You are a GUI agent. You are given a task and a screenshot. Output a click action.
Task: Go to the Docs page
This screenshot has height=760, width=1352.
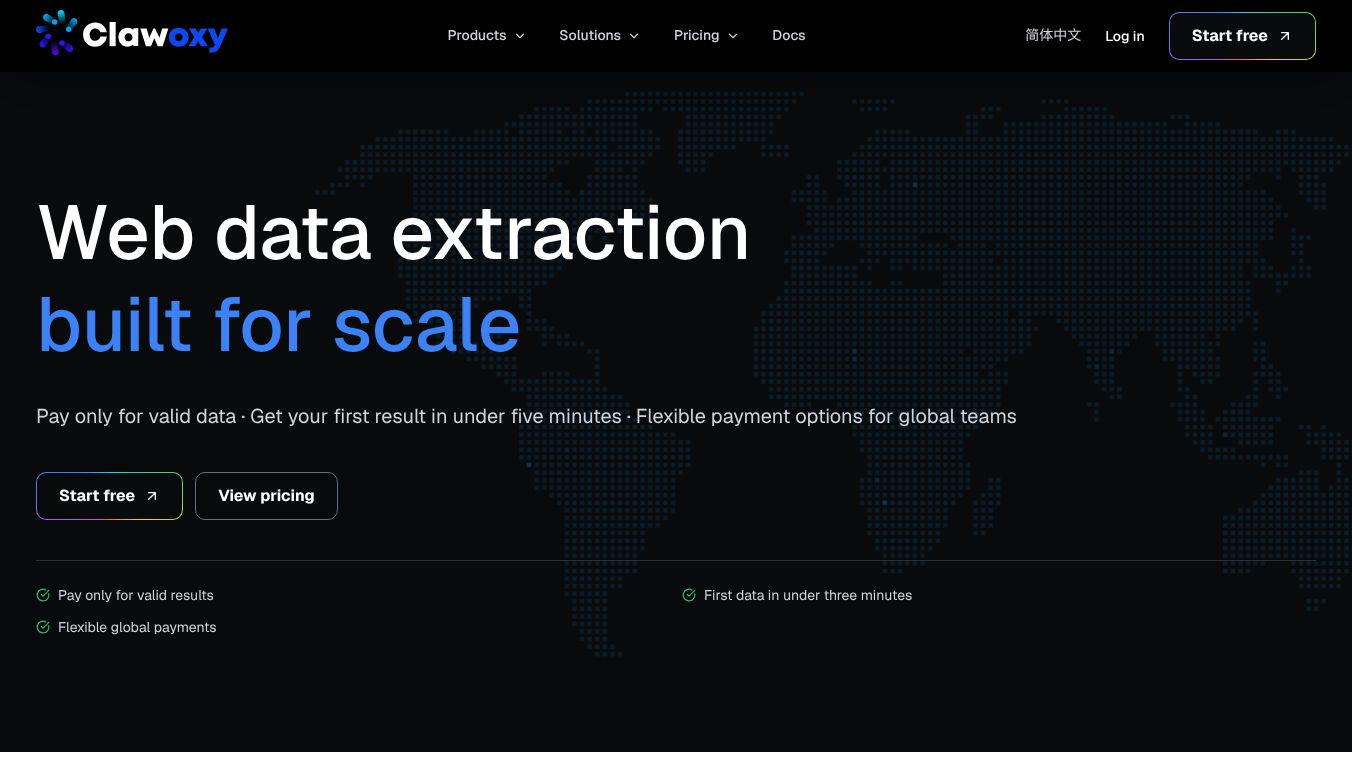coord(789,35)
